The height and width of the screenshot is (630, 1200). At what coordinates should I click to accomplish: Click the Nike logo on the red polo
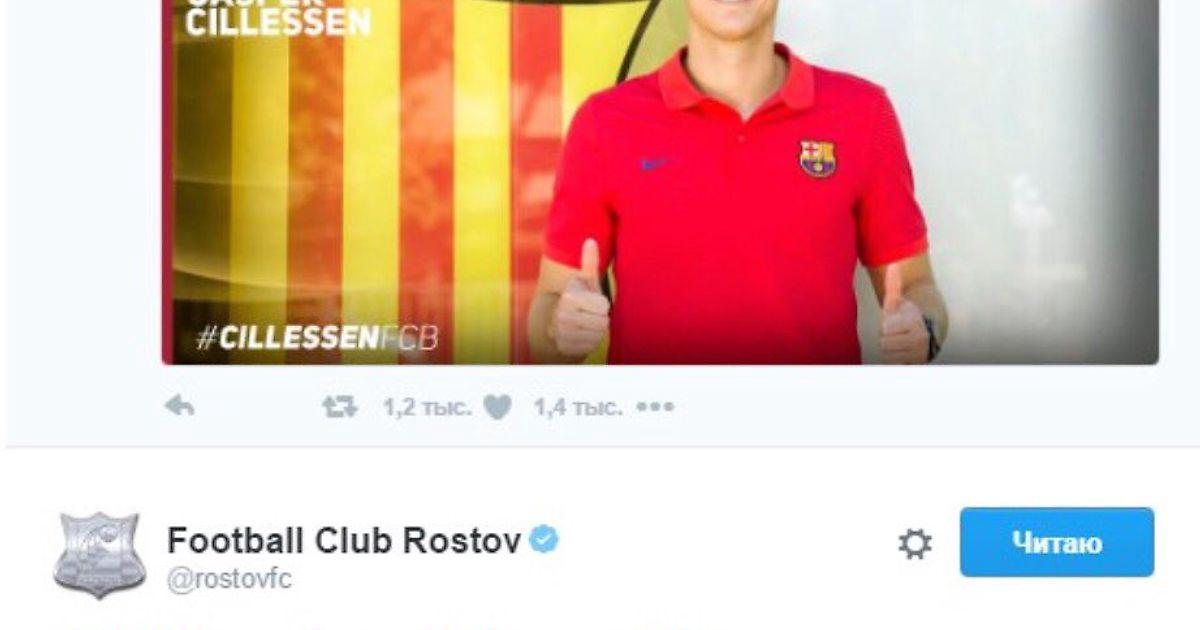point(655,162)
